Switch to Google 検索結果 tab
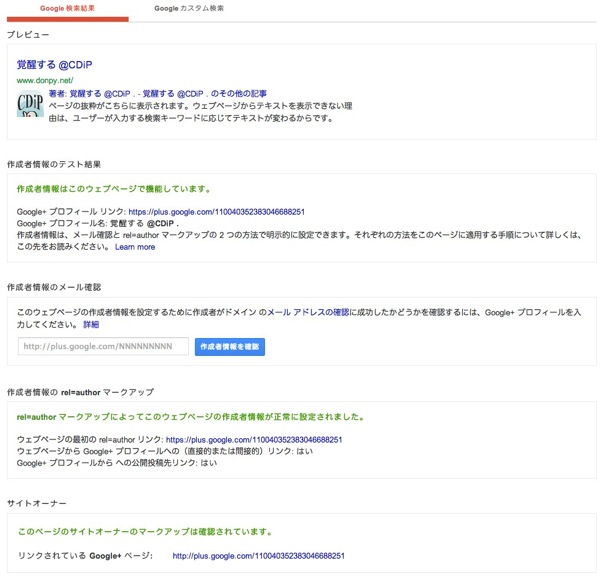Image resolution: width=600 pixels, height=584 pixels. coord(67,8)
